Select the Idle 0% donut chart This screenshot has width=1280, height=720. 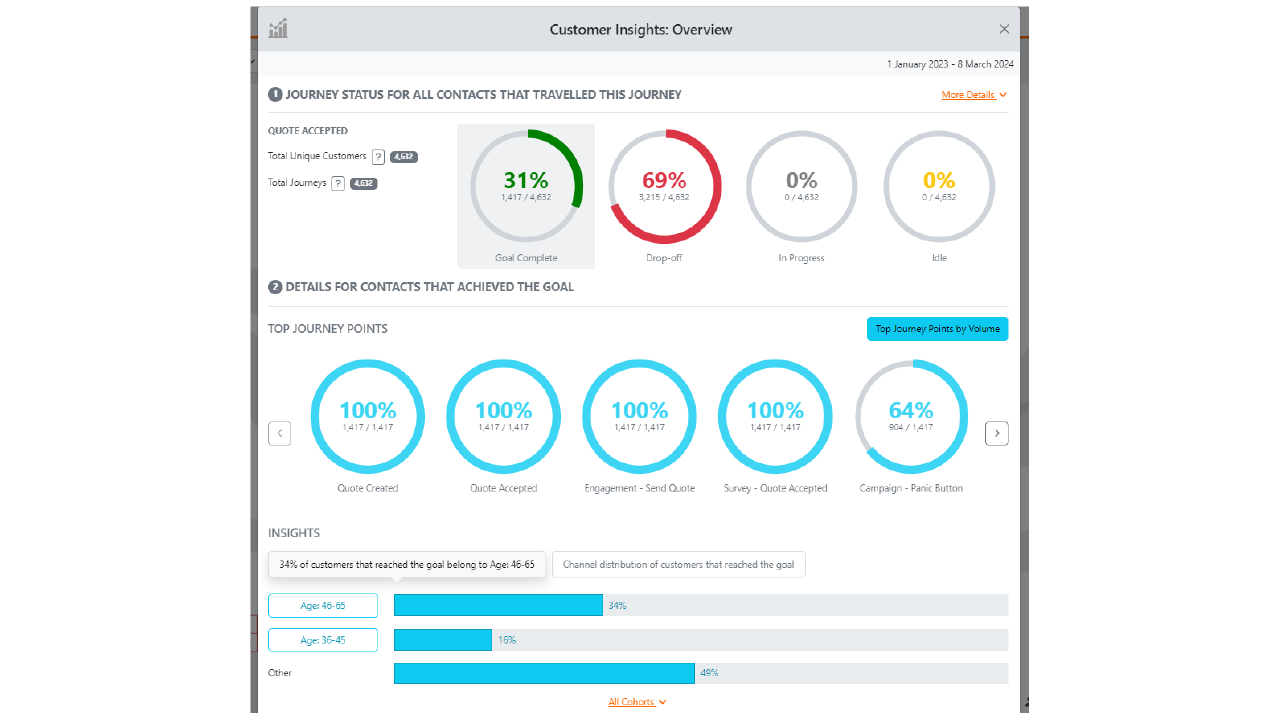[x=939, y=186]
